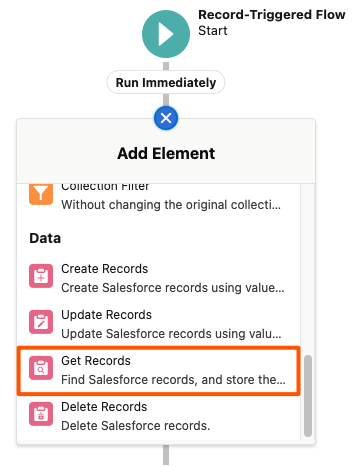Click 'Find Salesforce records, and store' description
Viewport: 361px width, 467px height.
pyautogui.click(x=173, y=380)
